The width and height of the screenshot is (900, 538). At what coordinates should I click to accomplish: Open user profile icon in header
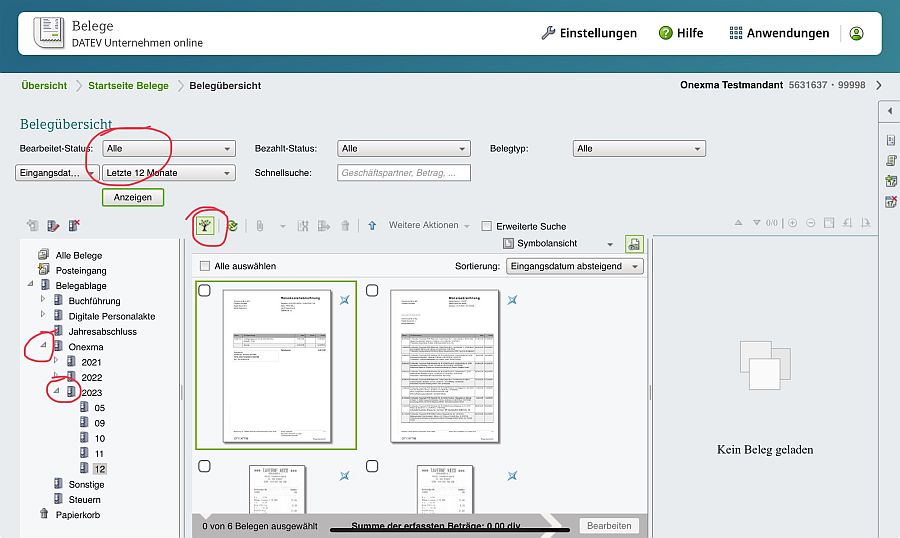coord(856,33)
